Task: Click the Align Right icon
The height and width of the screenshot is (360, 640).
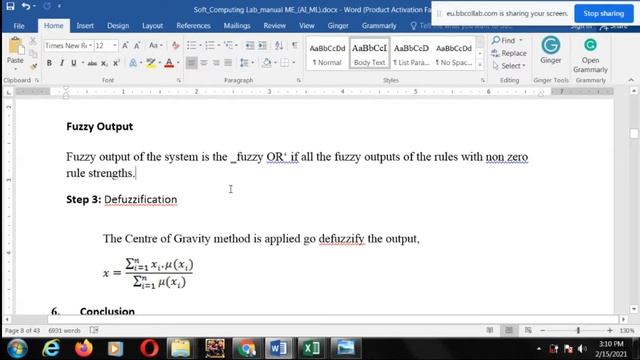Action: point(216,63)
